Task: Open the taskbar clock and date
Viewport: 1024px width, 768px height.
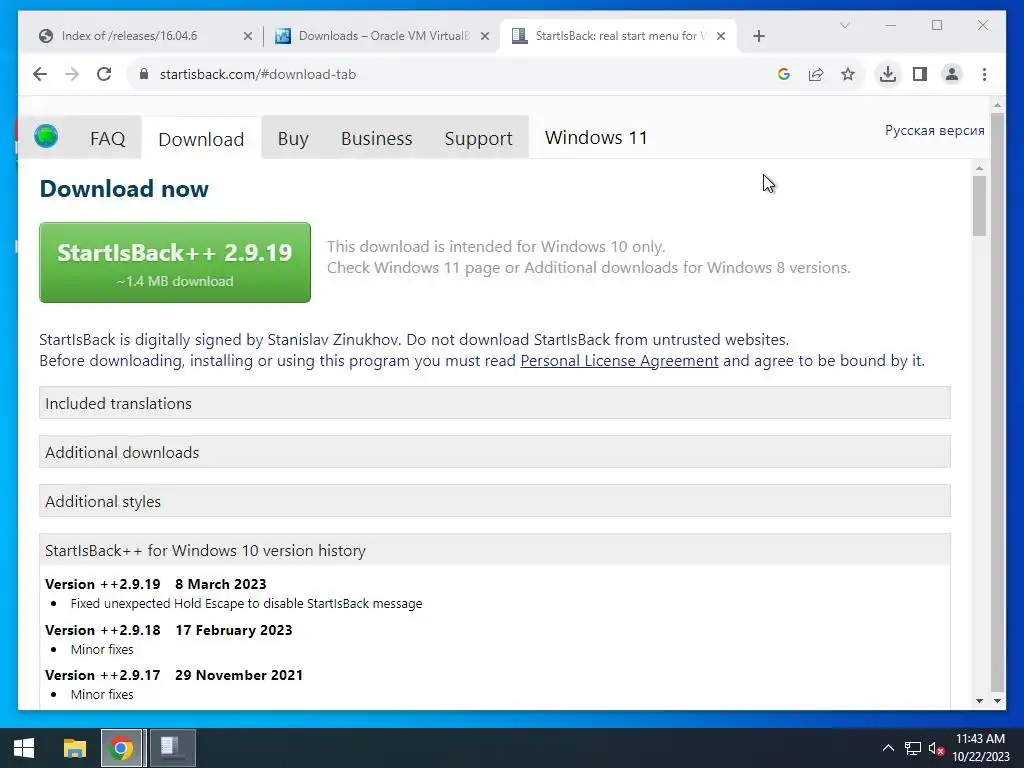Action: [x=980, y=748]
